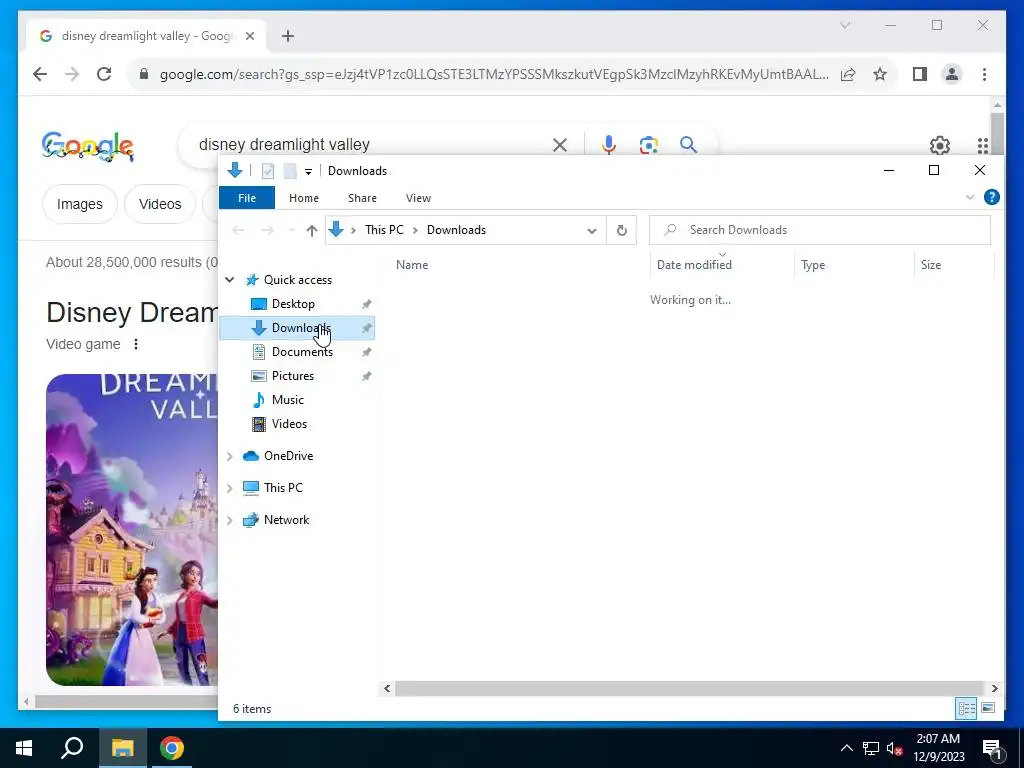Click the Google logo
This screenshot has width=1024, height=768.
88,146
